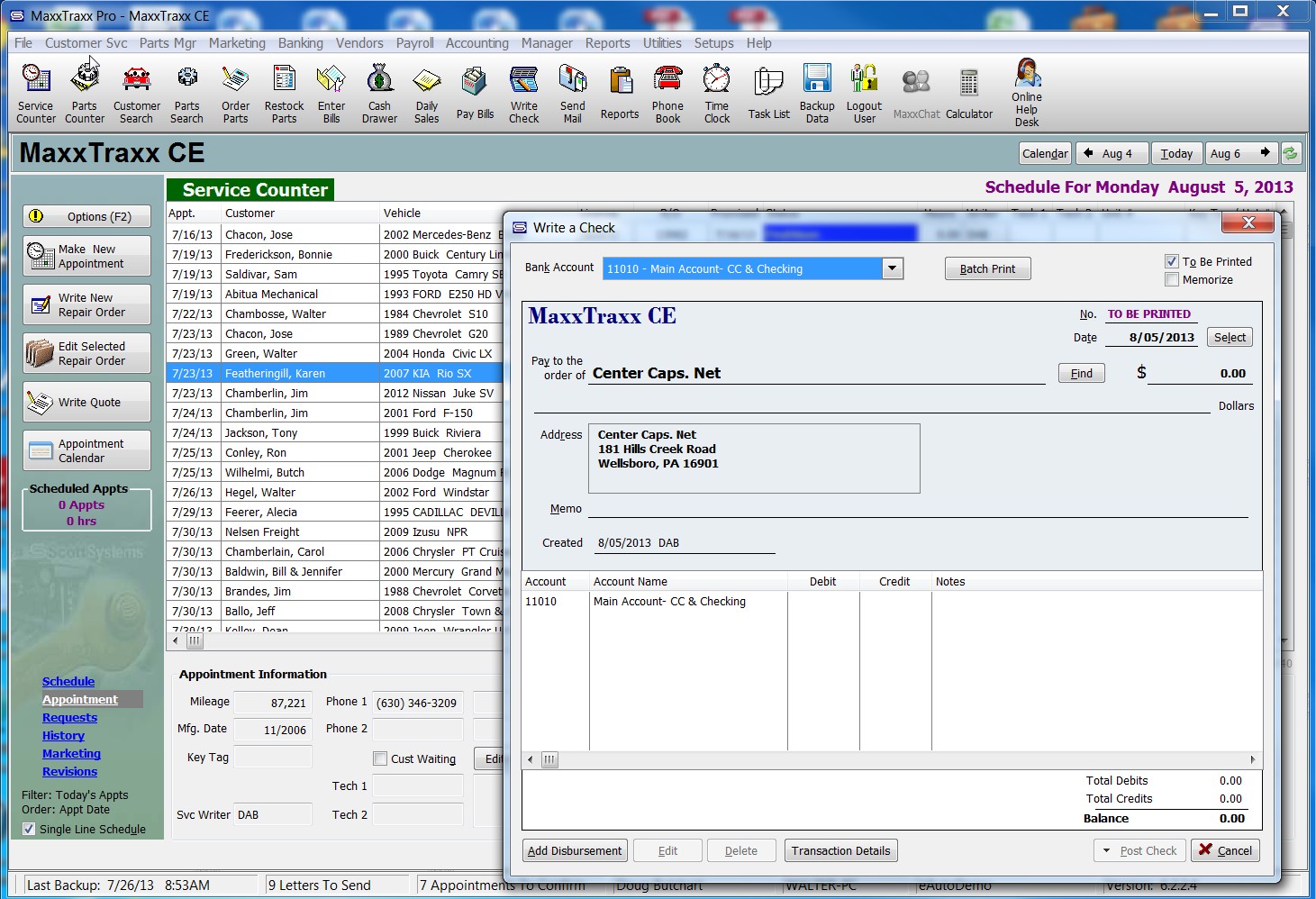Click the disbursement grid horizontal scrollbar

click(x=892, y=759)
